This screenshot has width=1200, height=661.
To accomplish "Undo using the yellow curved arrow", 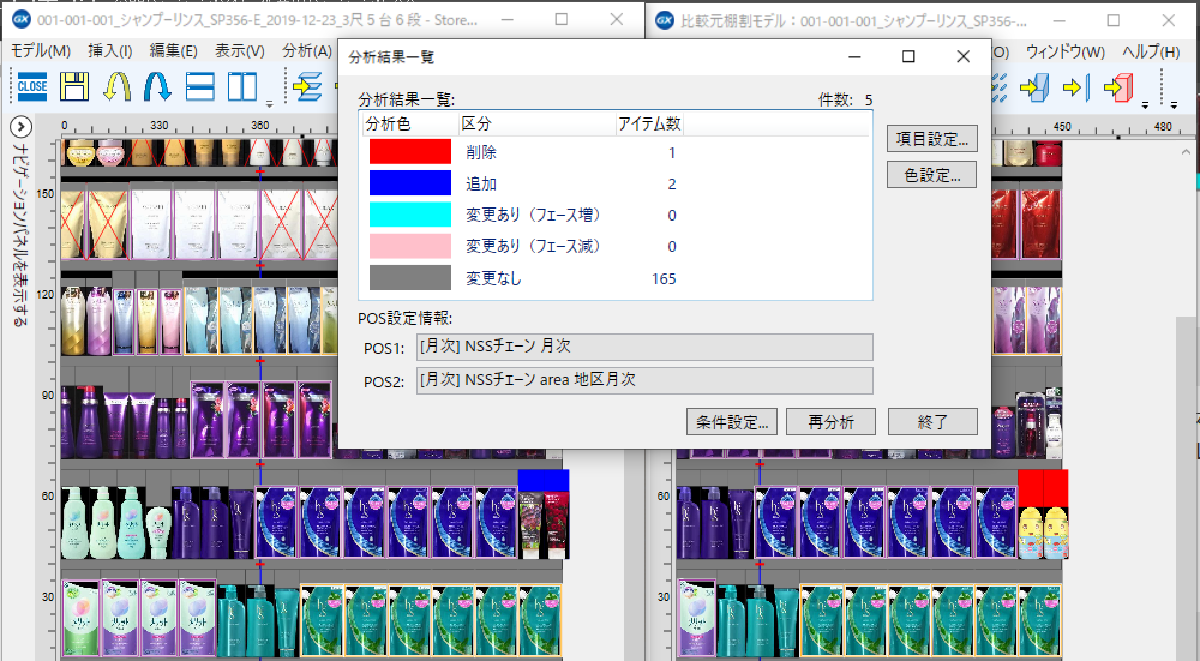I will point(116,87).
